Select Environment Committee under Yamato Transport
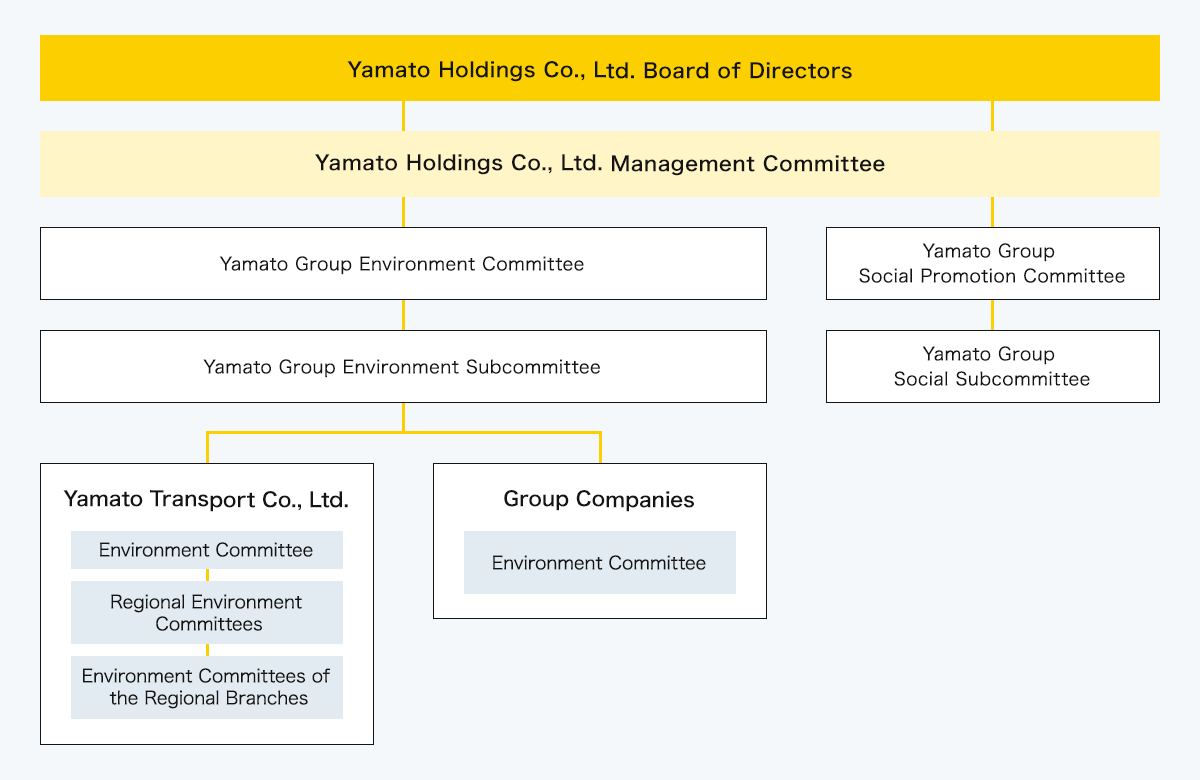 click(x=207, y=550)
